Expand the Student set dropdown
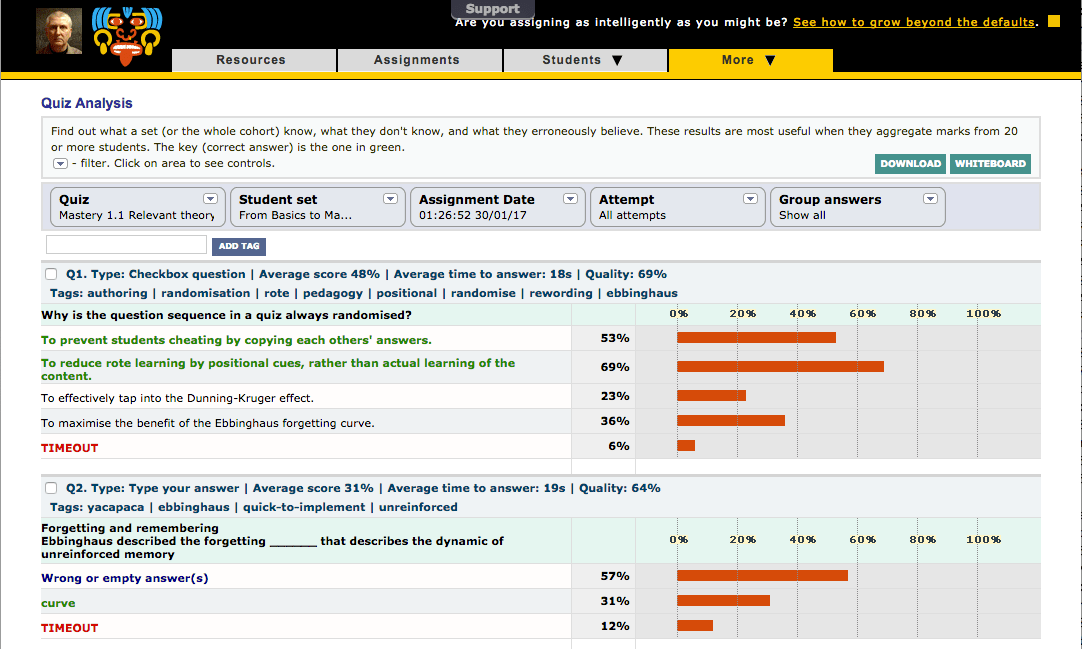The width and height of the screenshot is (1082, 649). point(394,199)
